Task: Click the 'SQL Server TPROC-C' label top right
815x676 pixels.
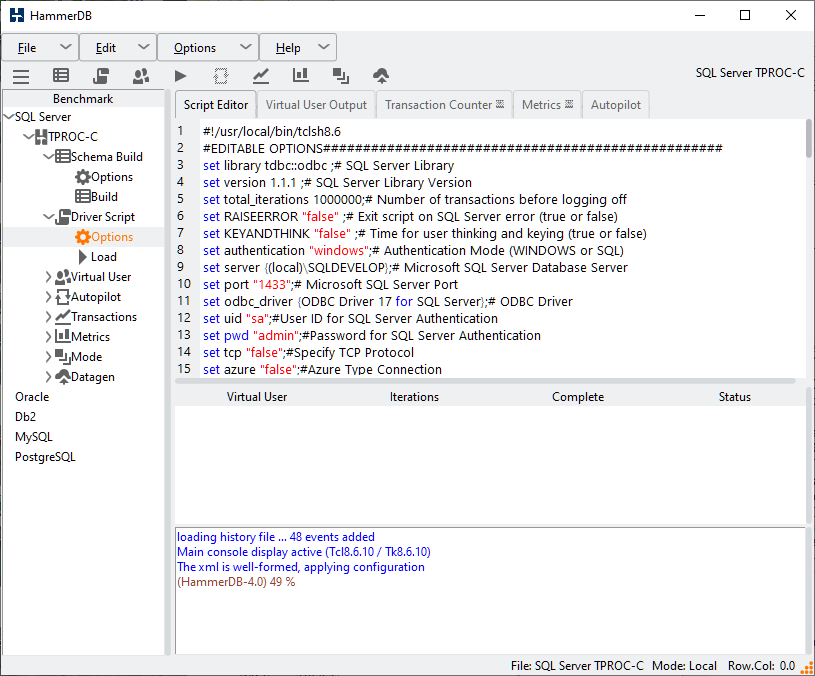Action: pos(750,73)
